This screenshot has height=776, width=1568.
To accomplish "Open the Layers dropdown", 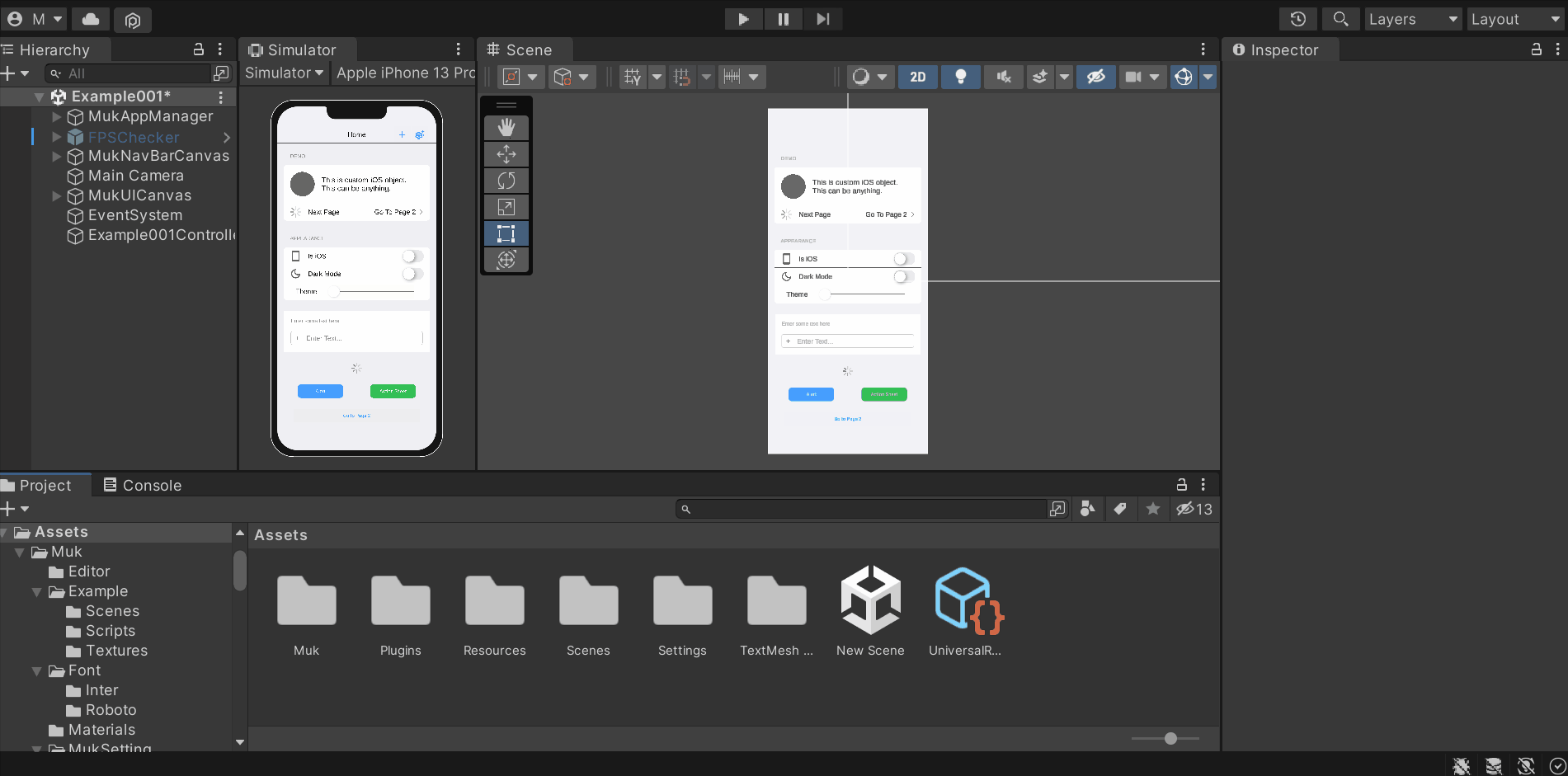I will click(x=1413, y=19).
